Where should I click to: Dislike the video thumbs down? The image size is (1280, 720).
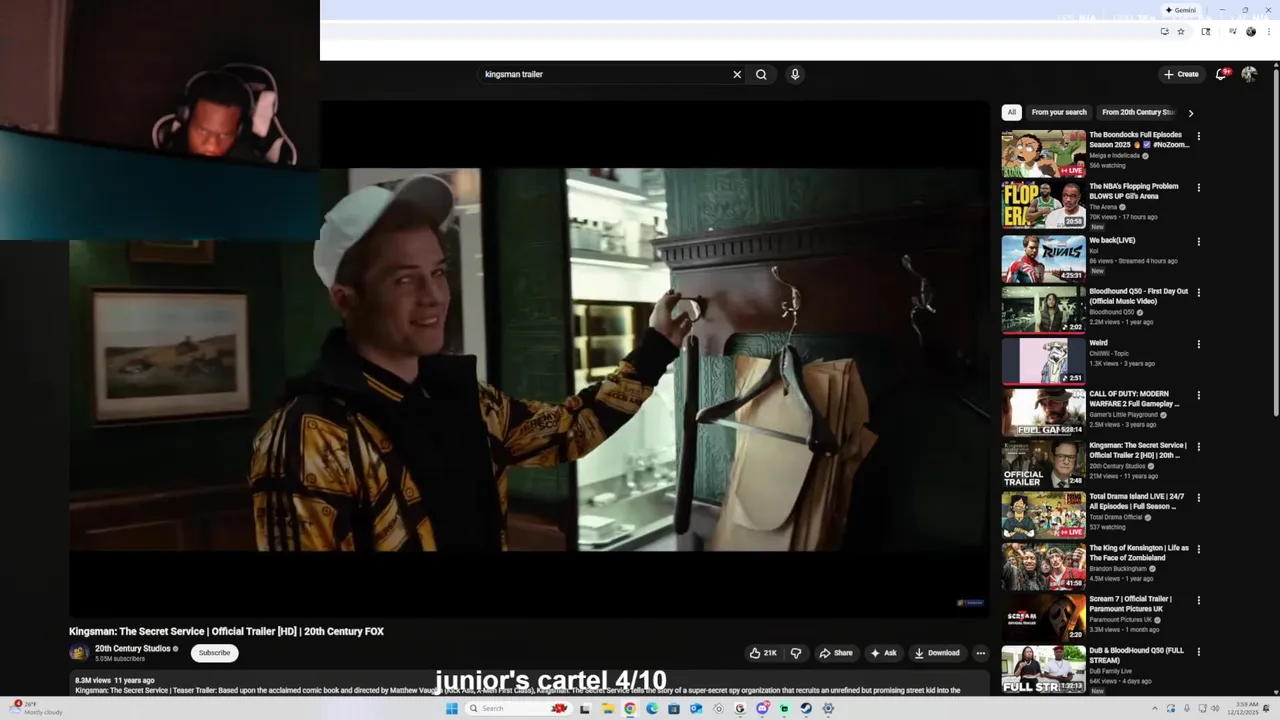coord(796,653)
